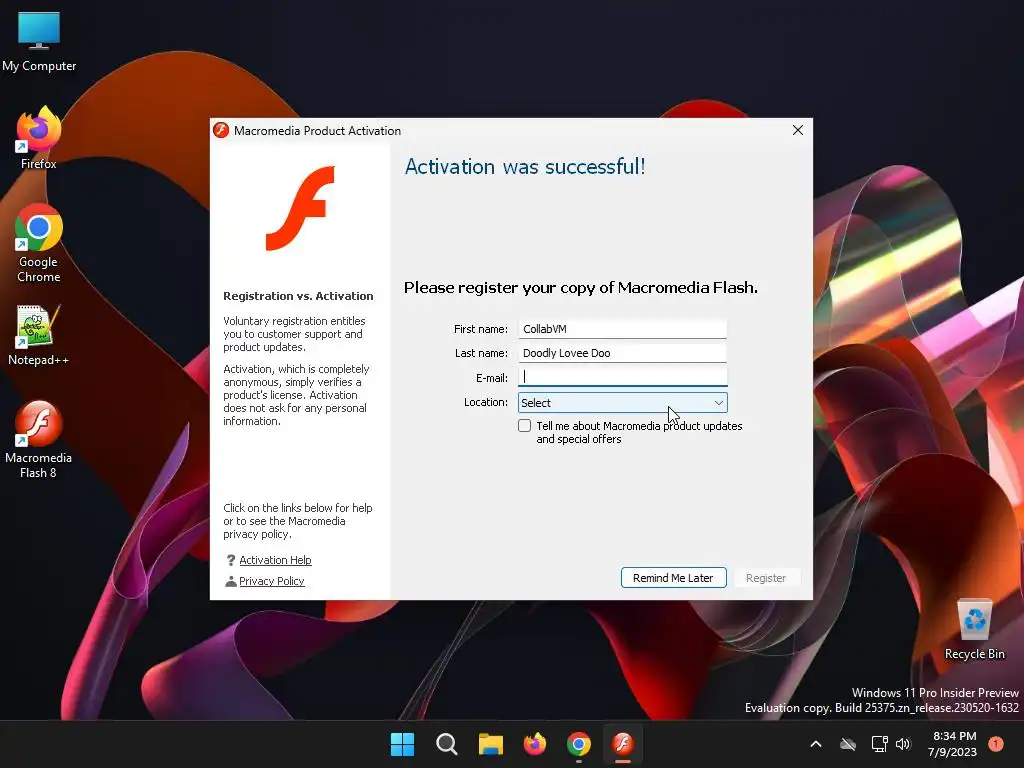Click the large Flash logo in the dialog
This screenshot has height=768, width=1024.
point(300,208)
